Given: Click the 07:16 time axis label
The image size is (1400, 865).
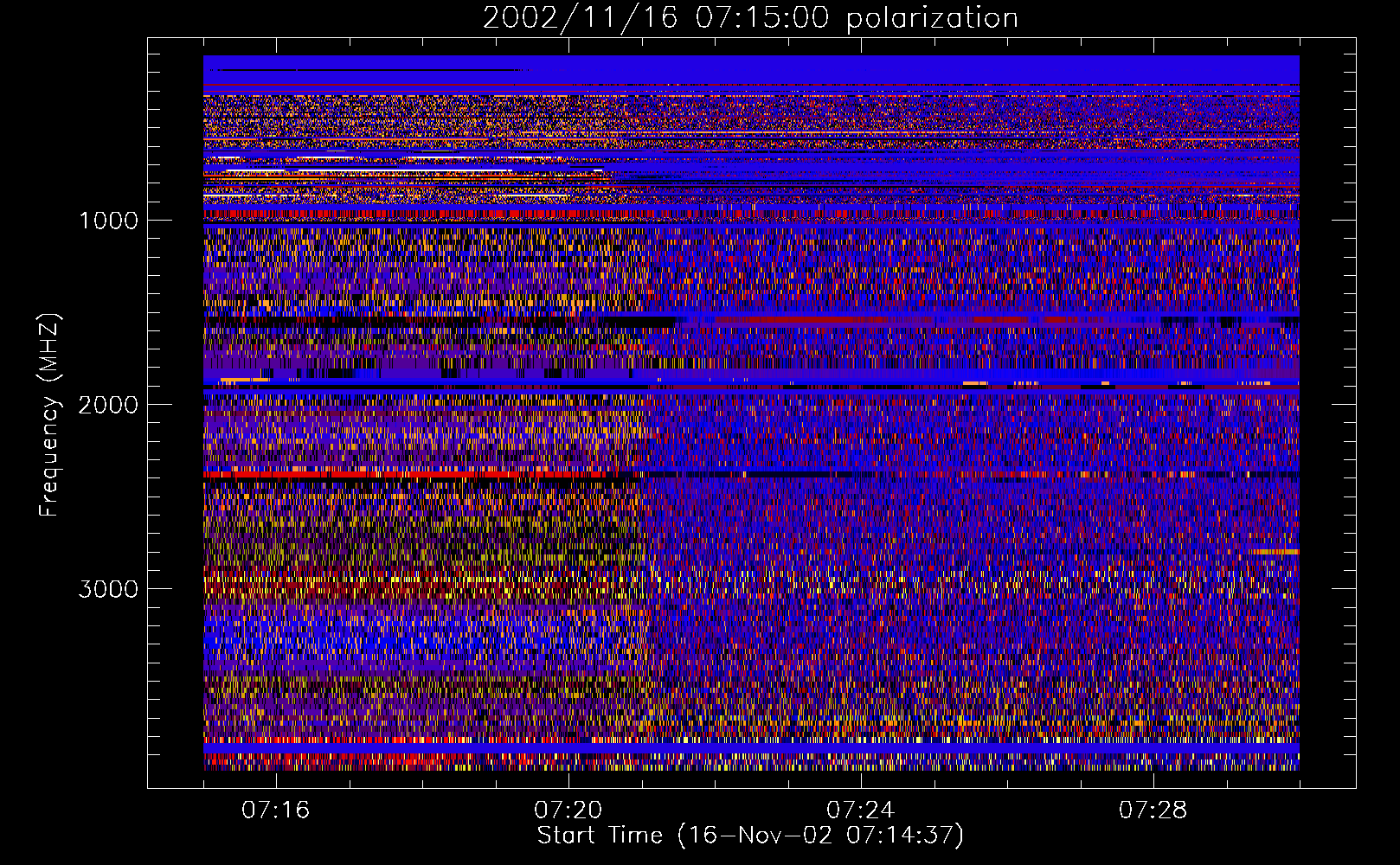Looking at the screenshot, I should point(276,810).
